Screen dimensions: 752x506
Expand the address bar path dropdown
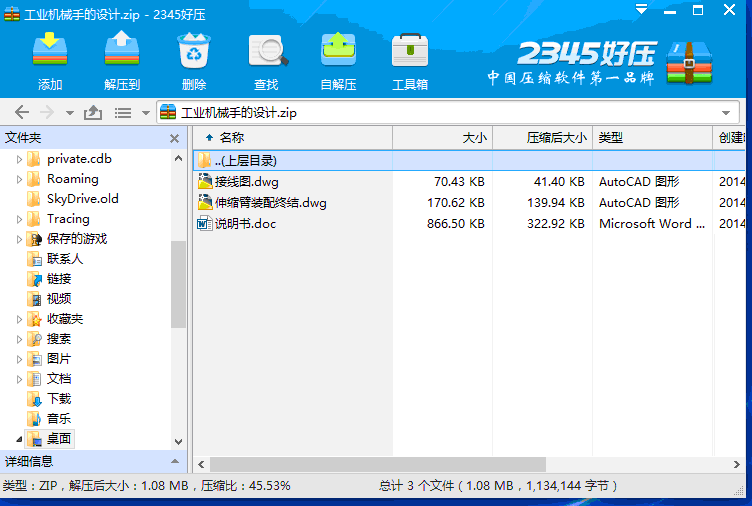(x=726, y=113)
